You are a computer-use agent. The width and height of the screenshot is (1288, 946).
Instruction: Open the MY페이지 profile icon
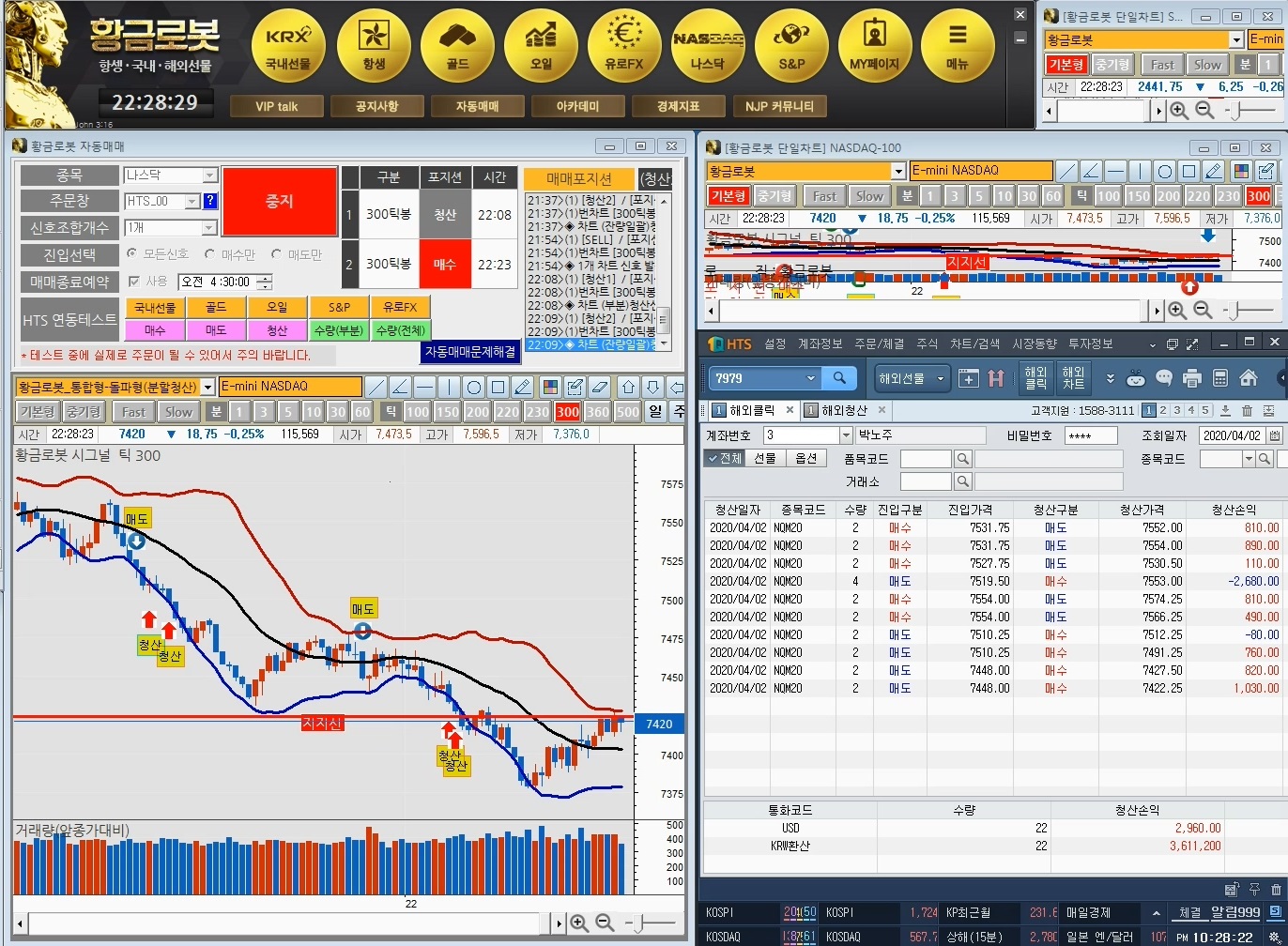875,44
